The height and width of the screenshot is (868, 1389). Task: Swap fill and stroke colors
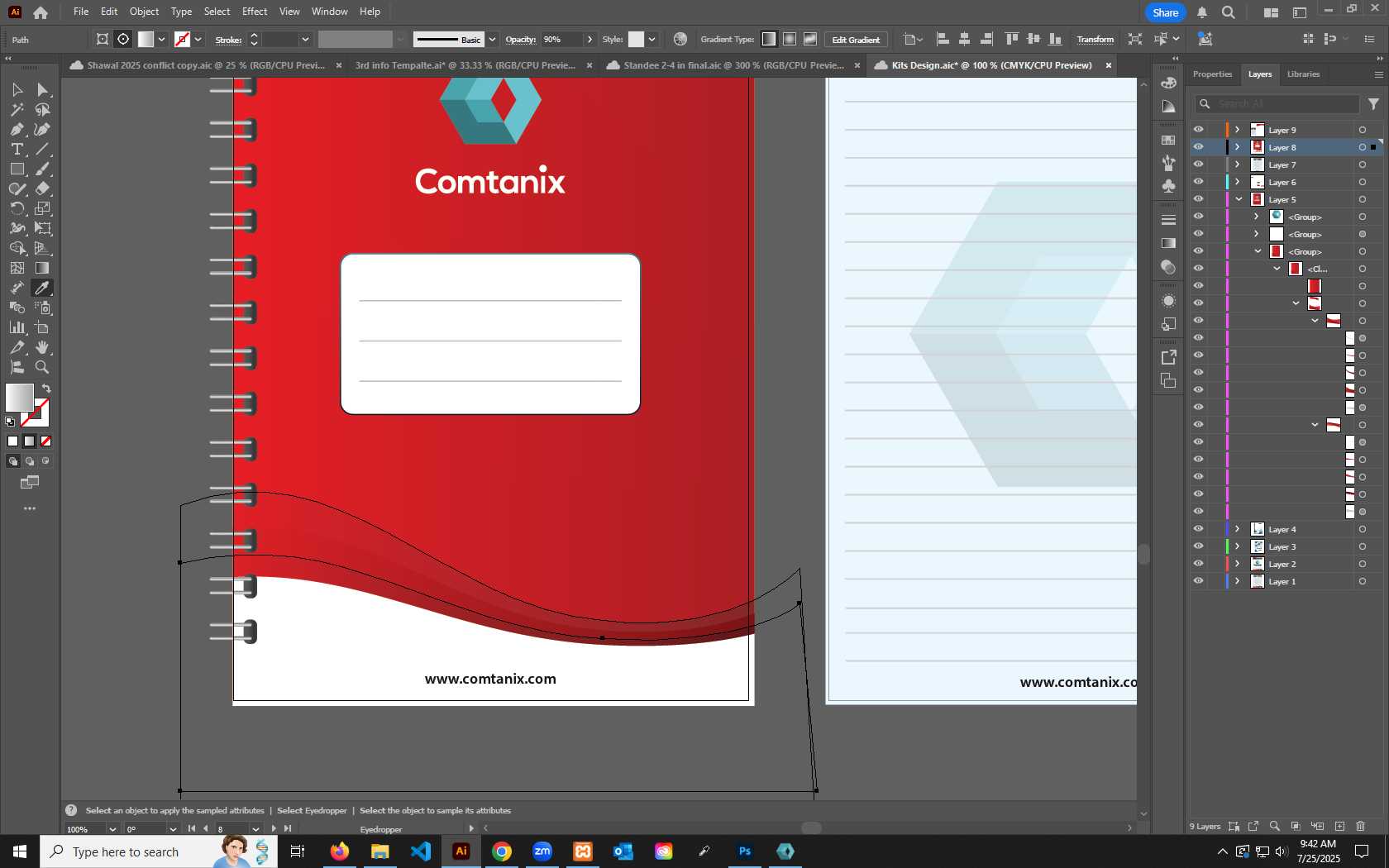46,388
